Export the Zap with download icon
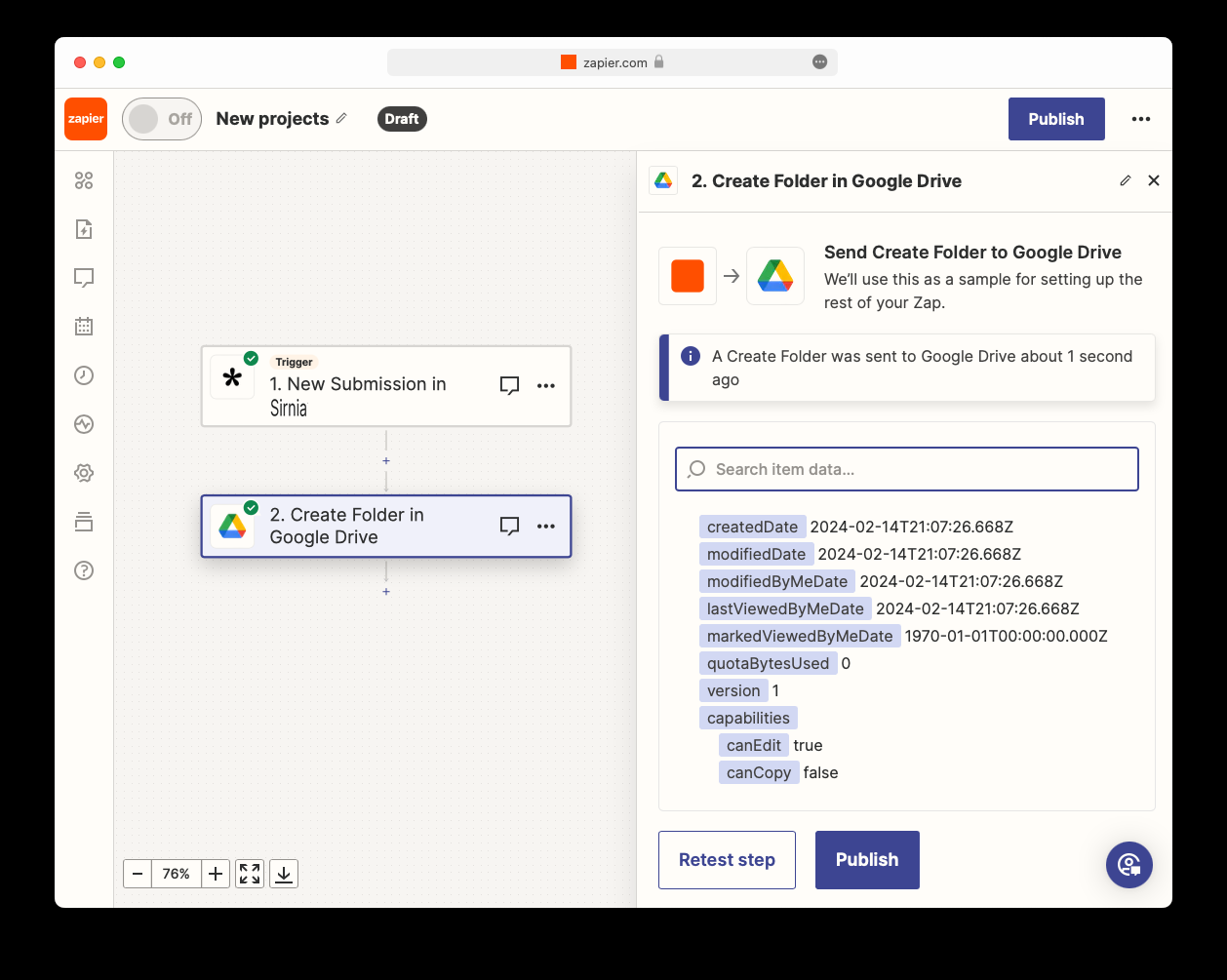The height and width of the screenshot is (980, 1227). (x=284, y=874)
